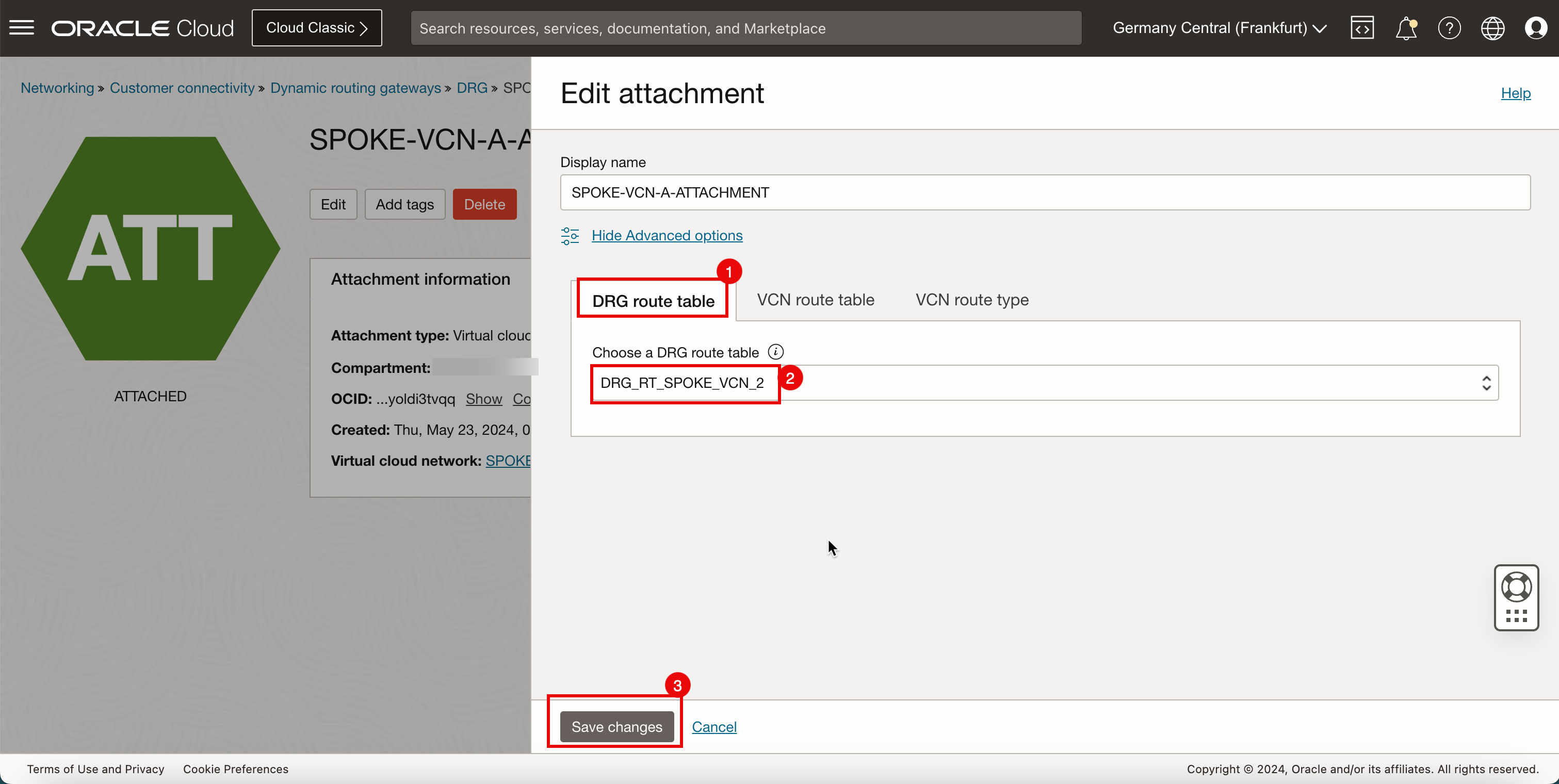
Task: Click the Cancel link
Action: (715, 727)
